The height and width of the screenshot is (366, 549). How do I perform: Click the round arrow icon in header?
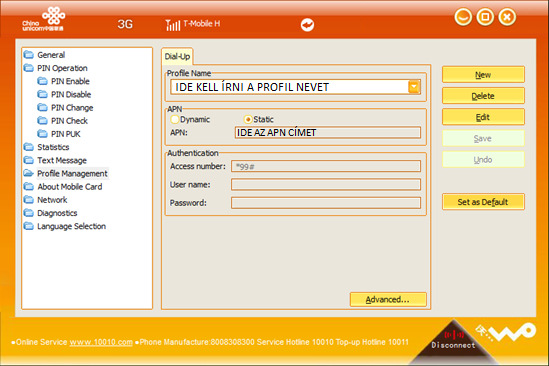[307, 25]
